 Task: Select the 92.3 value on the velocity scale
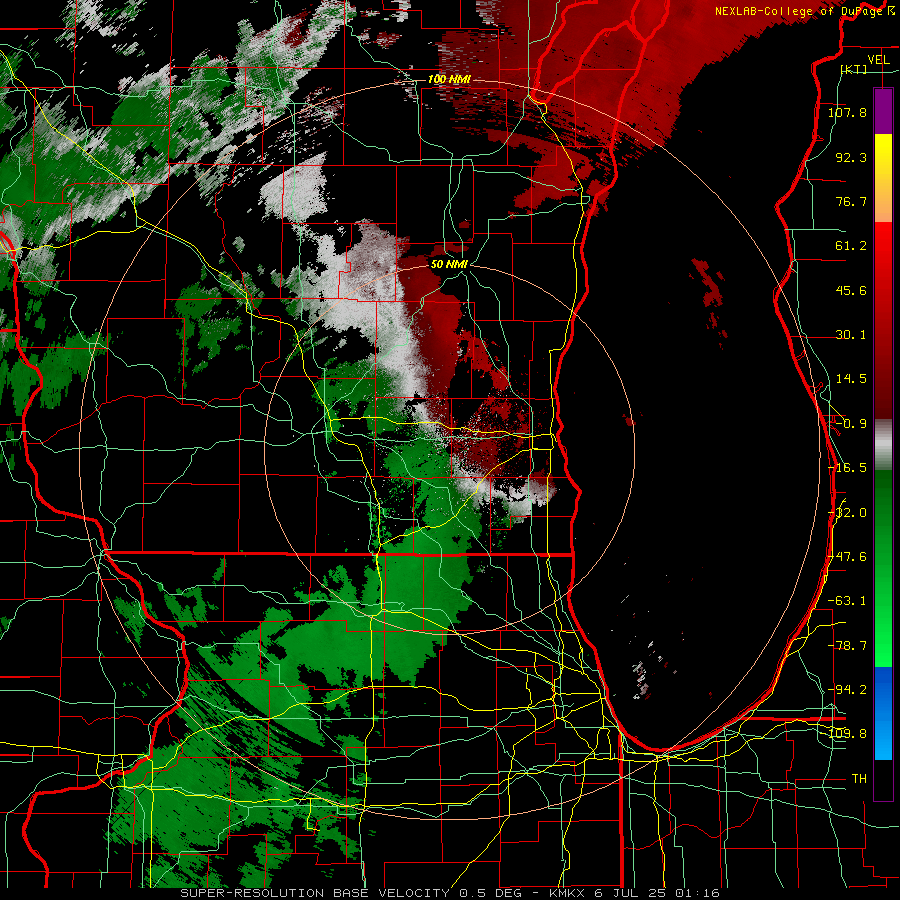(x=851, y=157)
